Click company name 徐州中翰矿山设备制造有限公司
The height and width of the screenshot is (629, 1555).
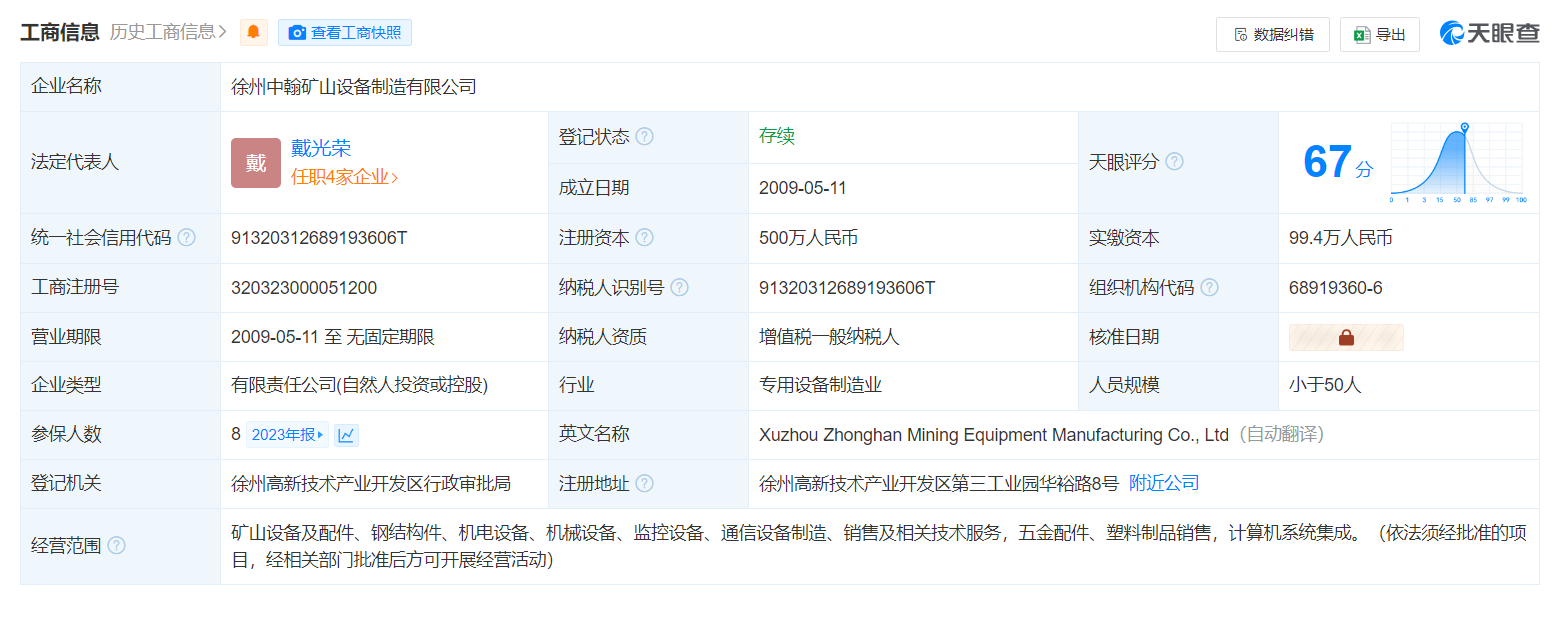pos(354,87)
